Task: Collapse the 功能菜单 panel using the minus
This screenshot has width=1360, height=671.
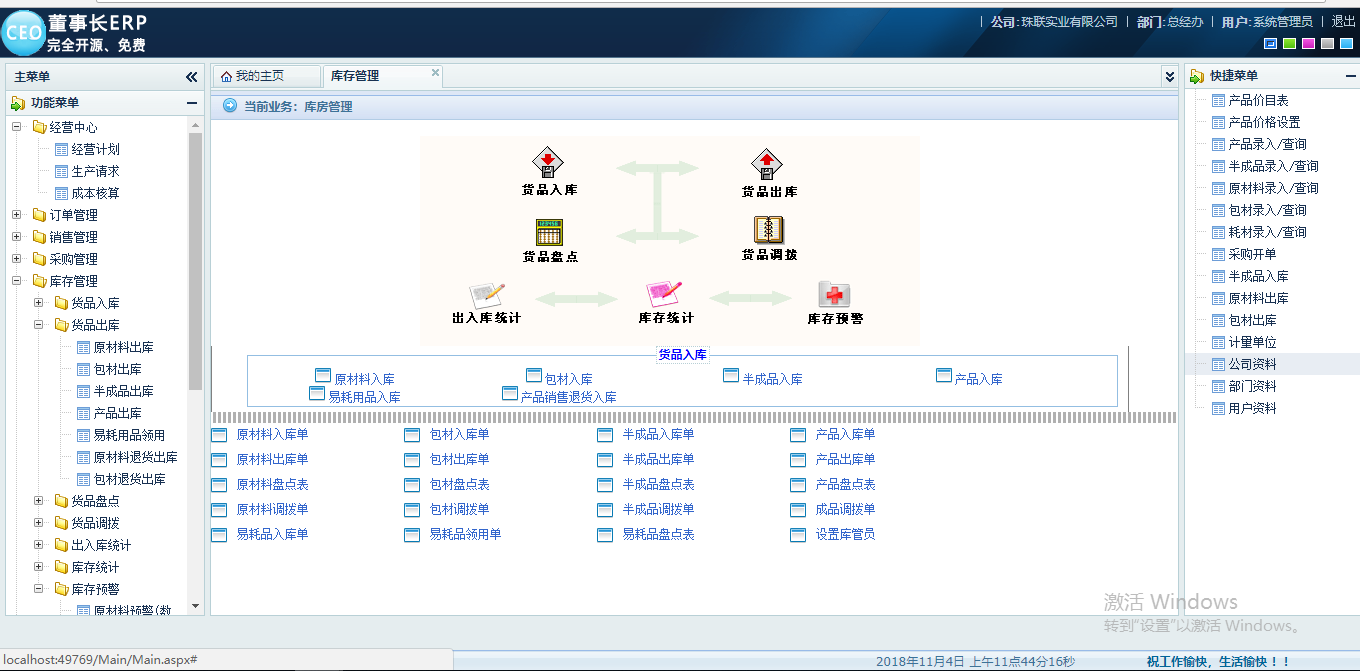Action: (191, 103)
